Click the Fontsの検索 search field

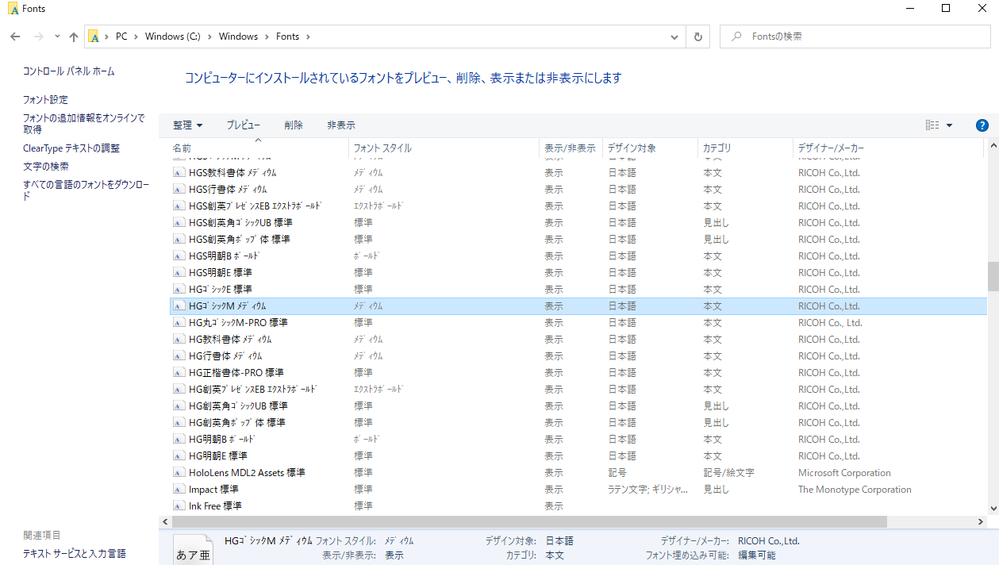pos(855,37)
